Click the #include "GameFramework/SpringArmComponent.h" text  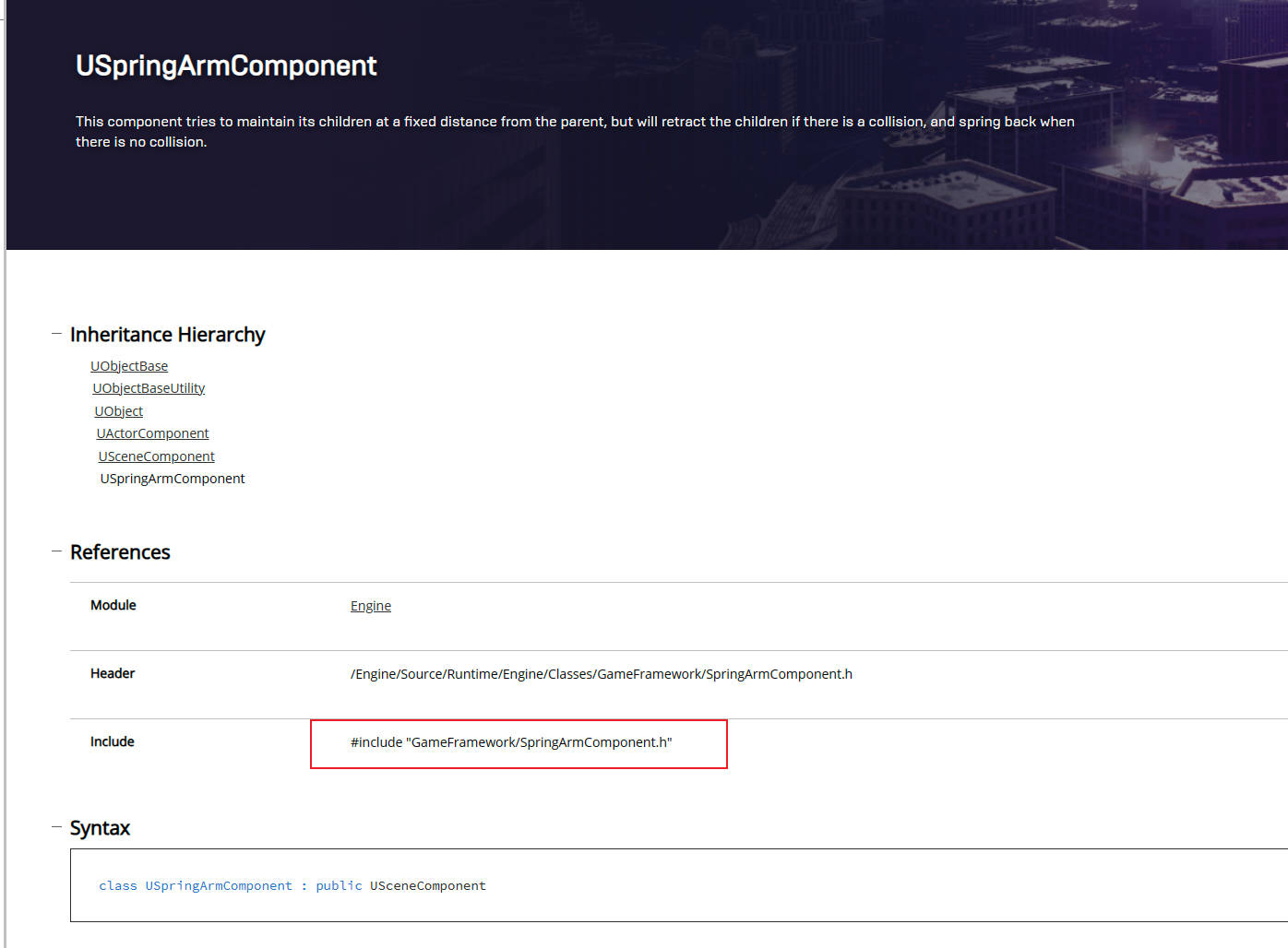click(511, 742)
